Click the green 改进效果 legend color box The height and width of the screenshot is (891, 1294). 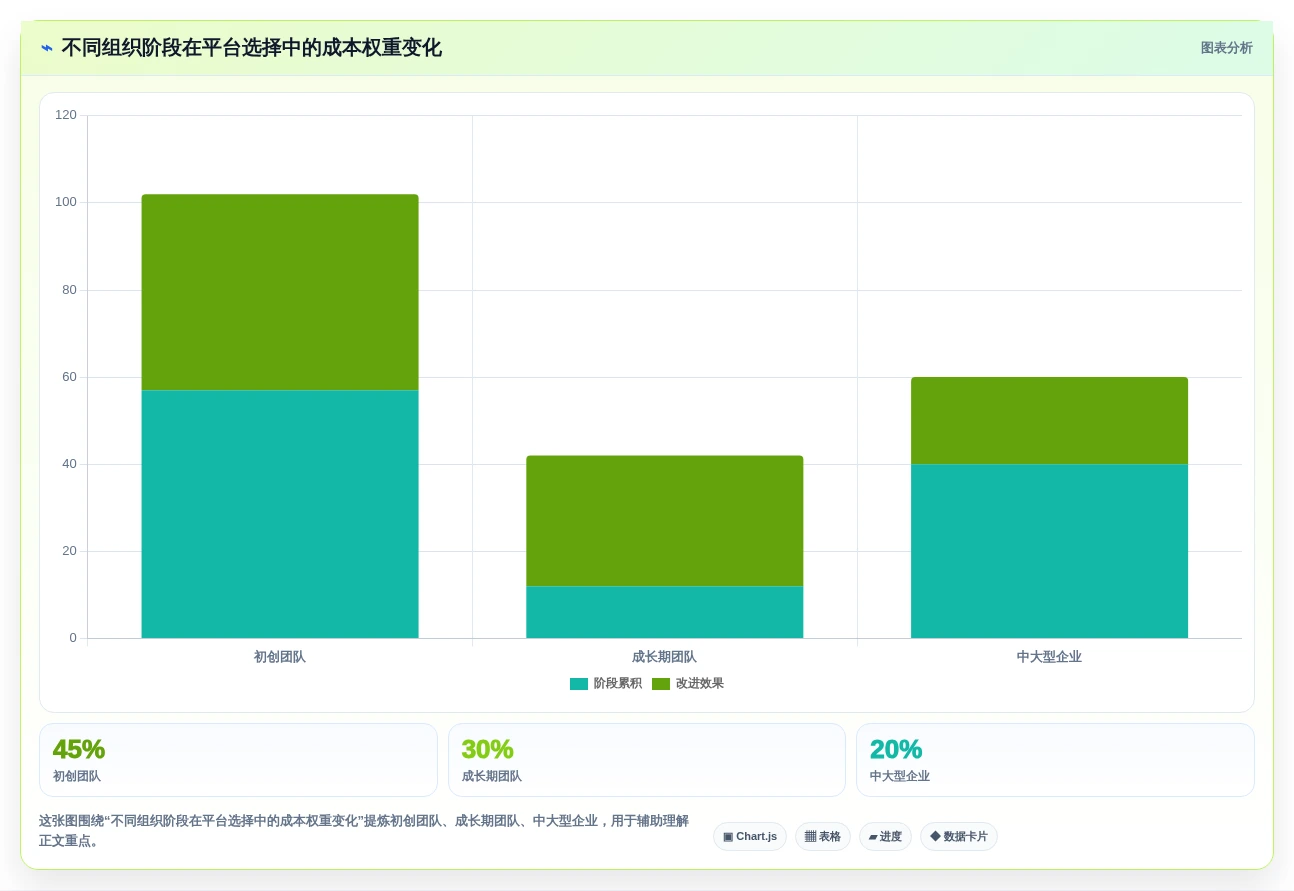coord(661,684)
